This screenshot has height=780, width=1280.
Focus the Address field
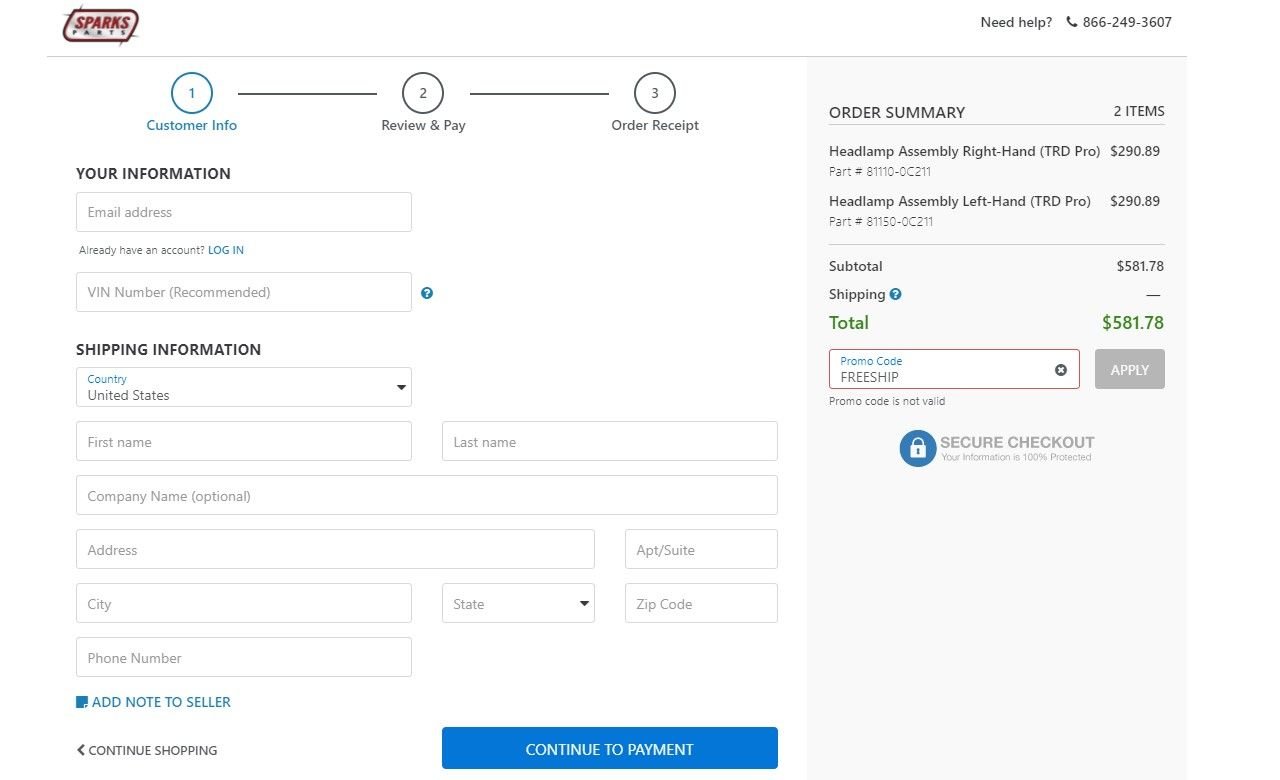pos(335,549)
